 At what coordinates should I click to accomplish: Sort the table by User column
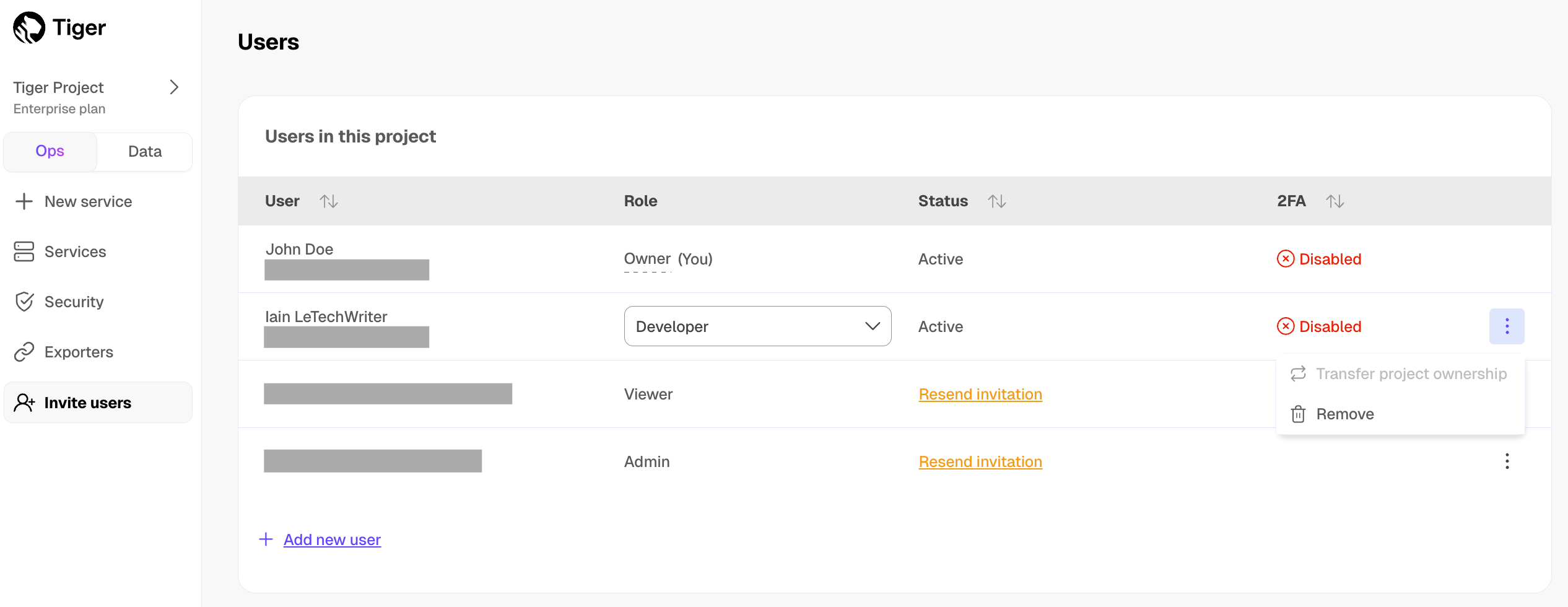coord(328,201)
